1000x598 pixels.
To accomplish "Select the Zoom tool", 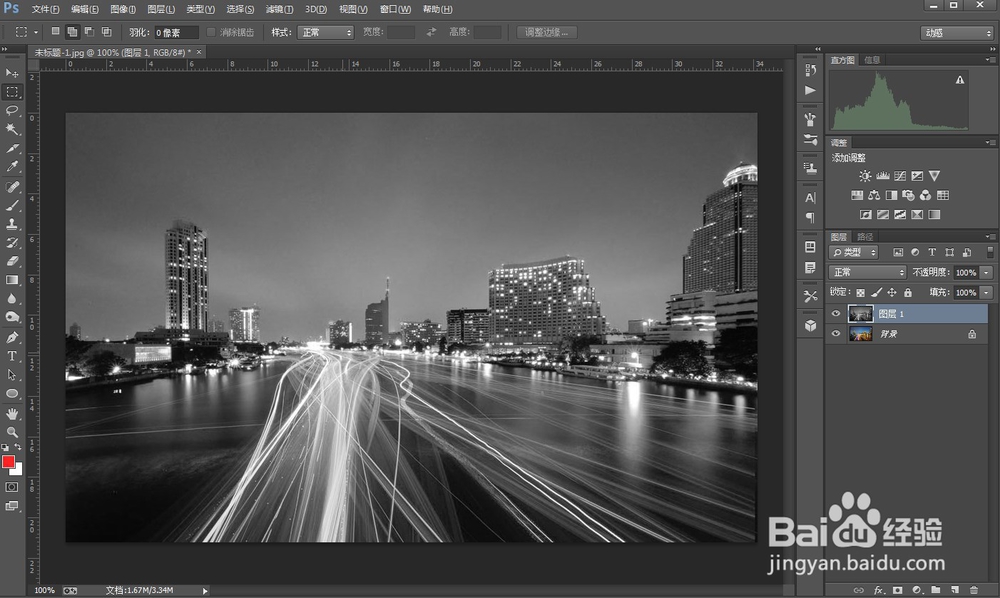I will [x=11, y=432].
